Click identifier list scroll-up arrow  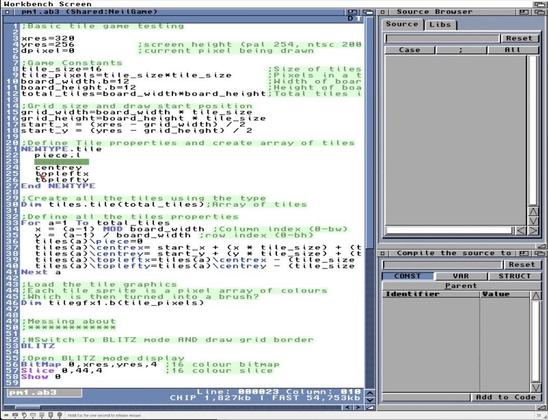(x=536, y=296)
